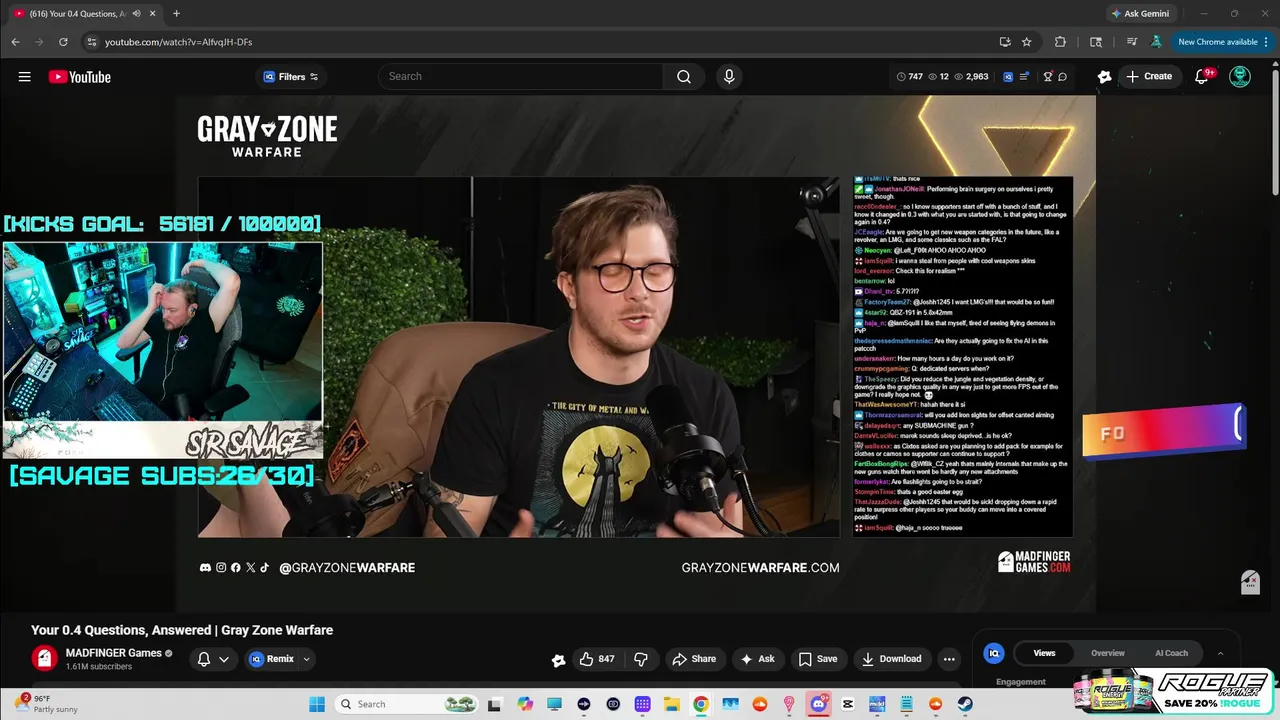Viewport: 1280px width, 720px height.
Task: Click Chrome icon on the taskbar
Action: 701,704
